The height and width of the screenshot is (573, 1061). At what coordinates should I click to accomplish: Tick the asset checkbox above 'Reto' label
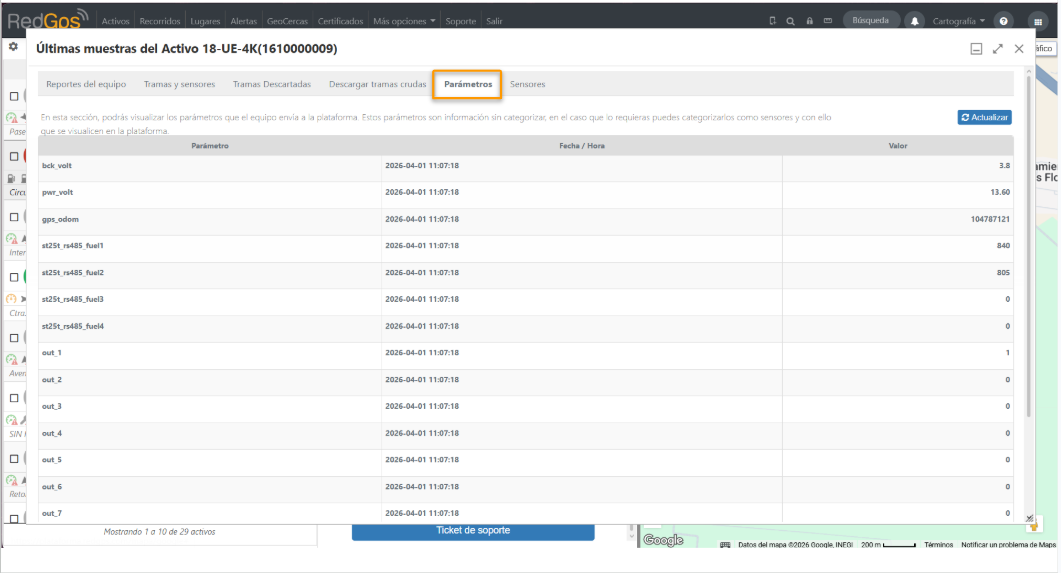[x=14, y=459]
